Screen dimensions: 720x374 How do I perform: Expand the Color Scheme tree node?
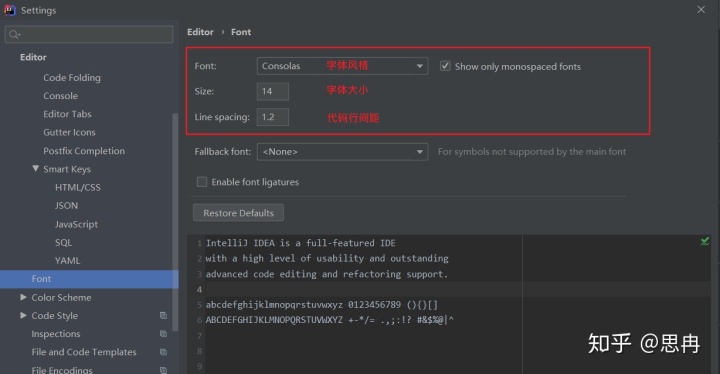[23, 297]
